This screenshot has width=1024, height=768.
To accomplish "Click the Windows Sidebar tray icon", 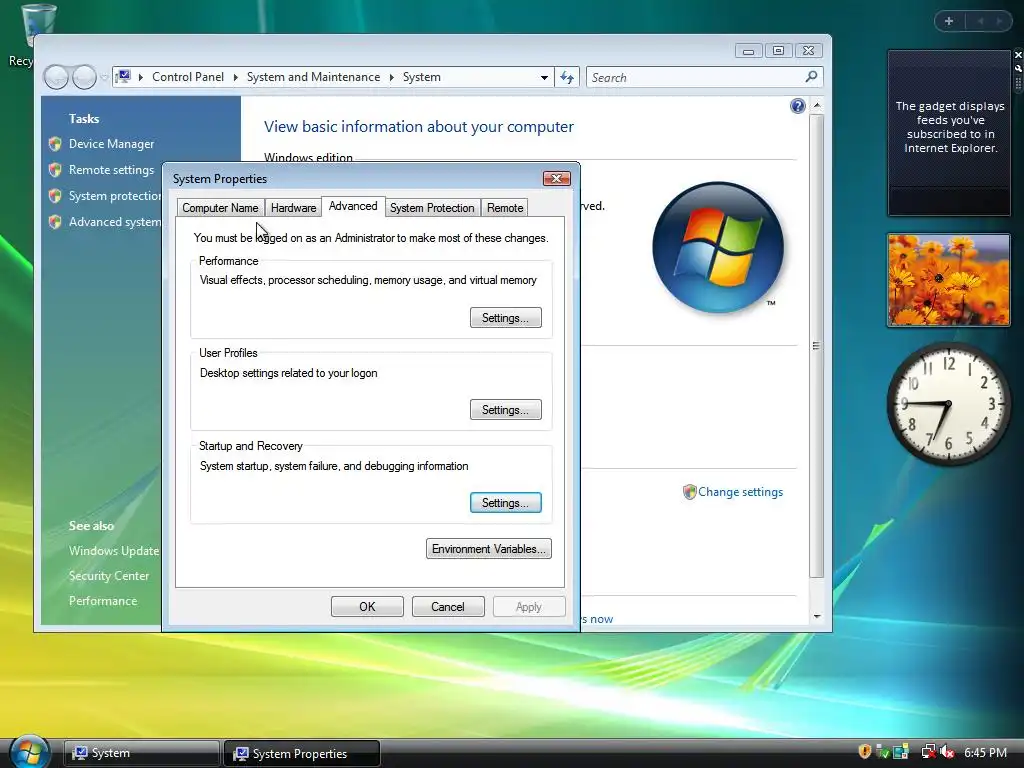I will [901, 752].
